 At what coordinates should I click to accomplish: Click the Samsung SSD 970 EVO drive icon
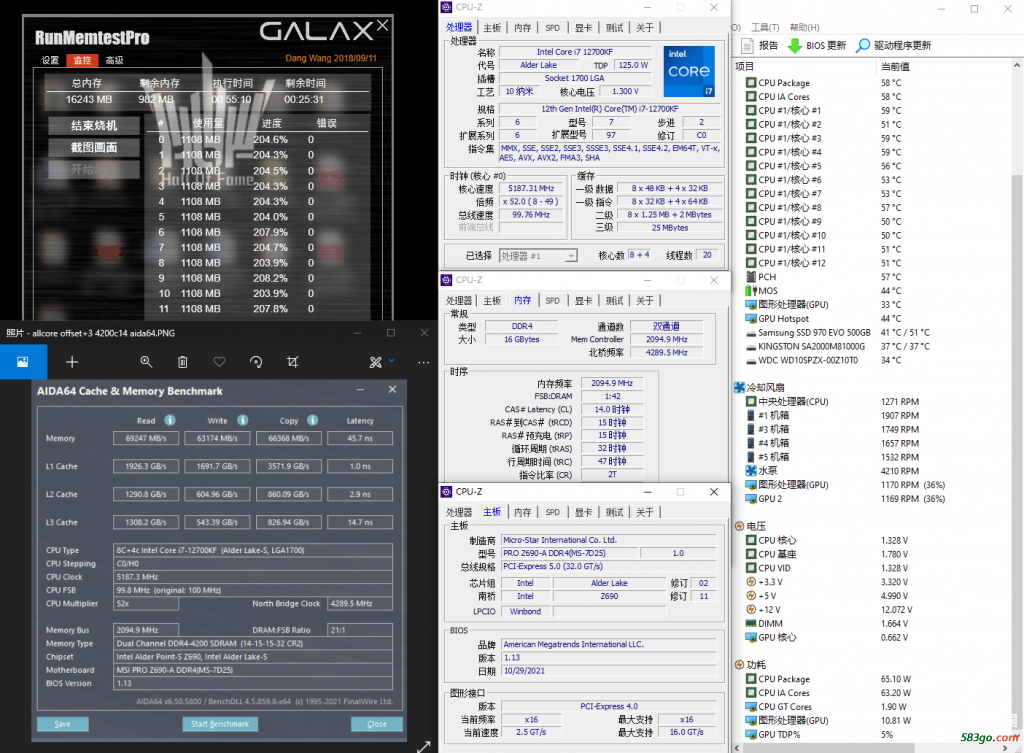(751, 332)
